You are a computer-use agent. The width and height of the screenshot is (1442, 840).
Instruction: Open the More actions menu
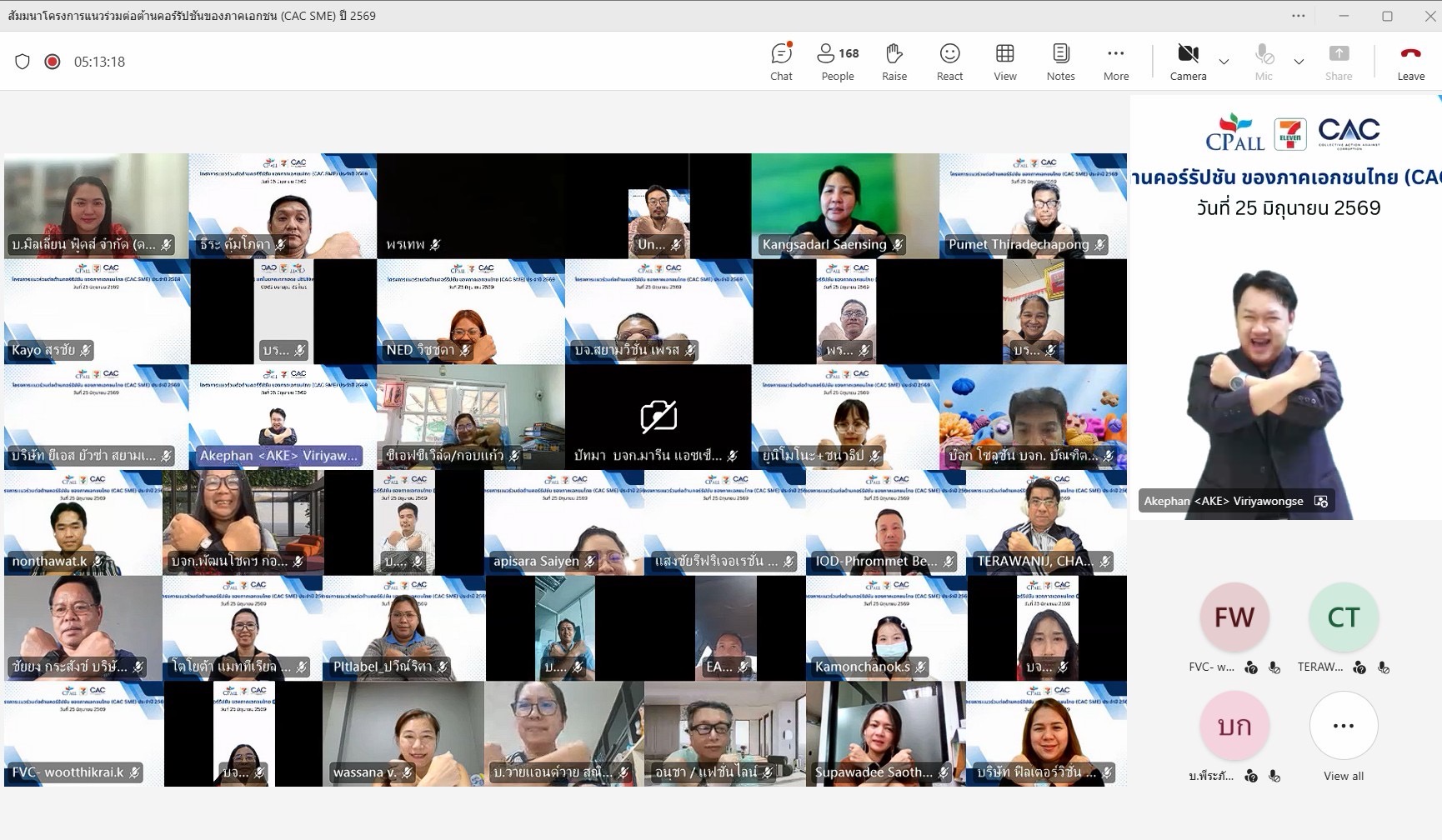click(x=1116, y=62)
